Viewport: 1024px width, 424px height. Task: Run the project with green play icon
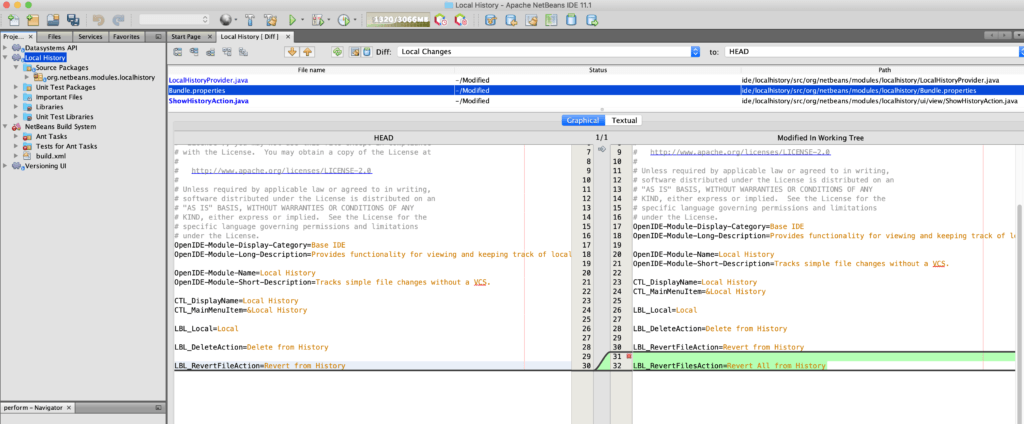click(x=293, y=19)
